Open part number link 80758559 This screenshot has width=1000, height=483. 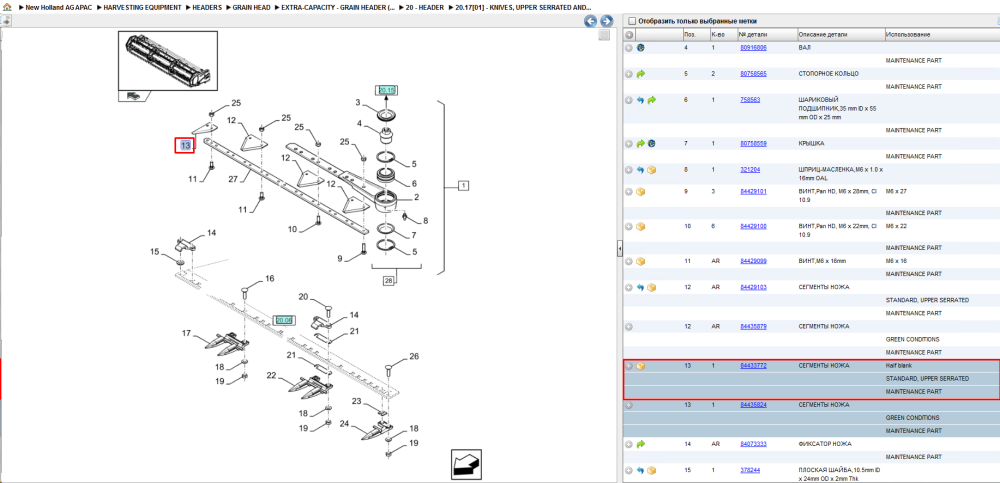[753, 144]
